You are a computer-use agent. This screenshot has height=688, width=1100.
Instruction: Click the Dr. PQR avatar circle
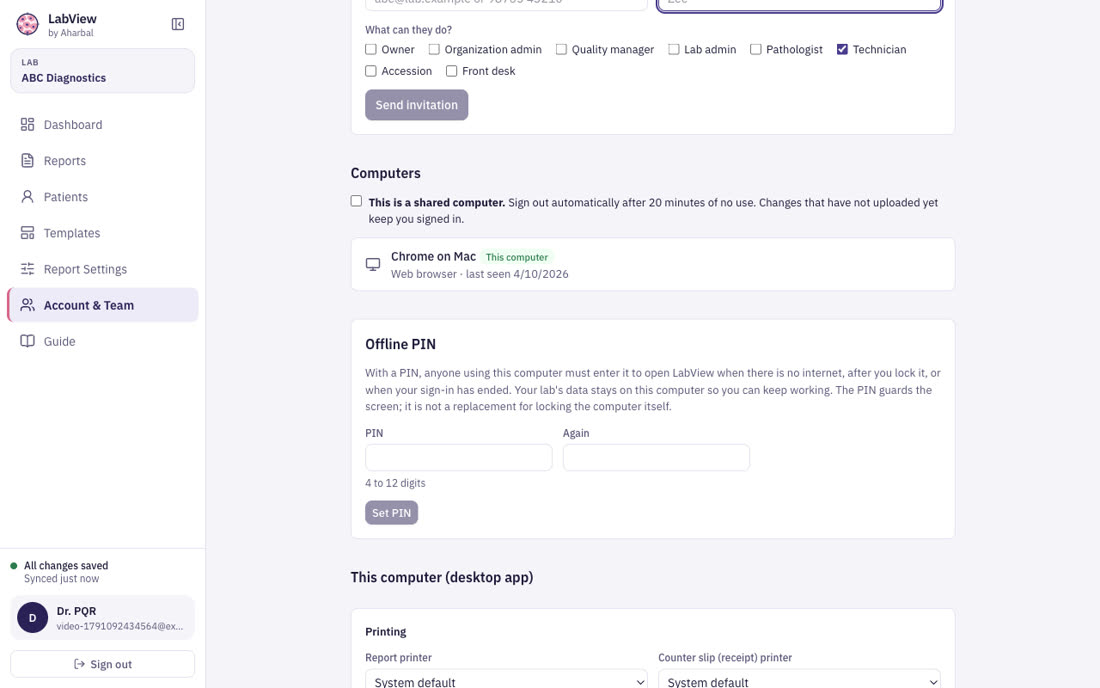click(32, 618)
